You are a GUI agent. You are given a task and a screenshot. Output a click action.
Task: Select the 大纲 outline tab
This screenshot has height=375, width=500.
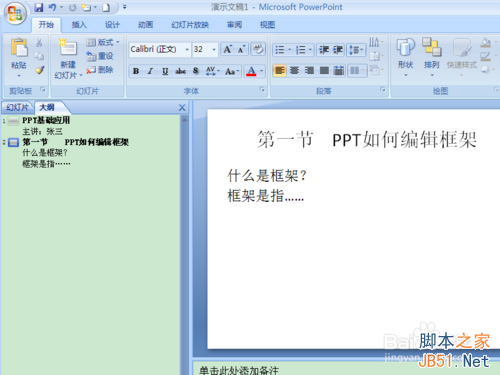pyautogui.click(x=47, y=107)
